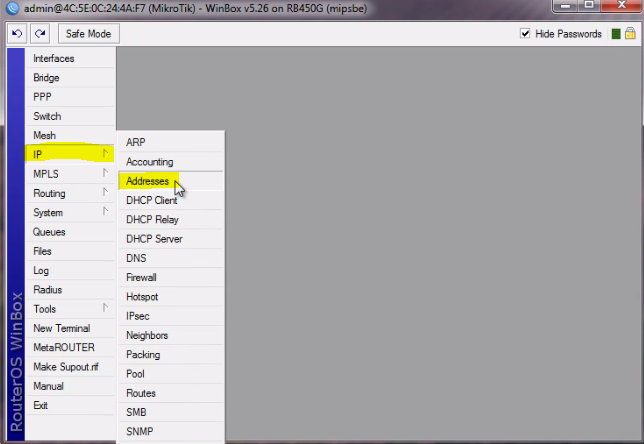Screen dimensions: 644x444
Task: Click the Redo arrow icon
Action: (x=40, y=33)
